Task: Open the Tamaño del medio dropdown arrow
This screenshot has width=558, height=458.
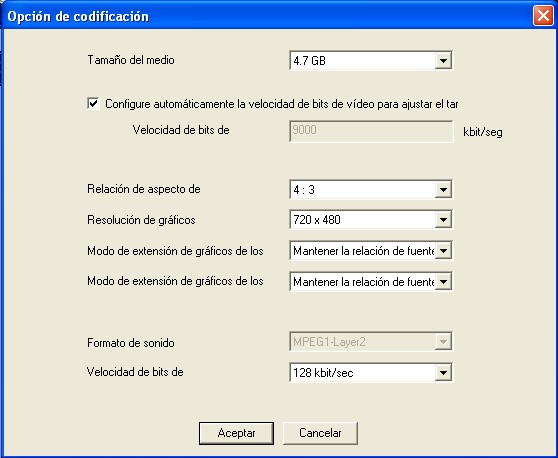Action: click(x=443, y=60)
